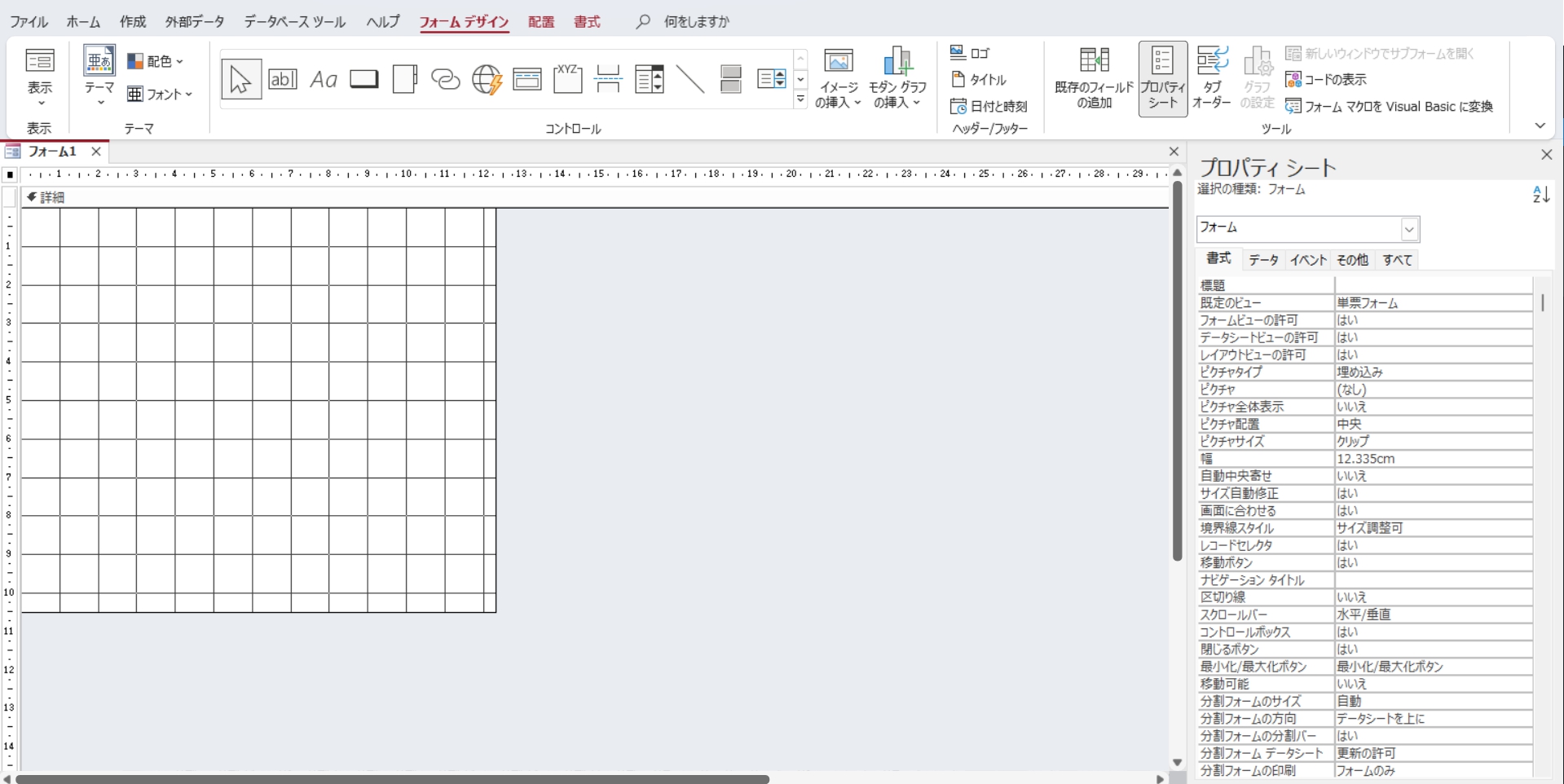Open 既存のフィールドの追加 field list
The height and width of the screenshot is (784, 1564).
[x=1094, y=78]
